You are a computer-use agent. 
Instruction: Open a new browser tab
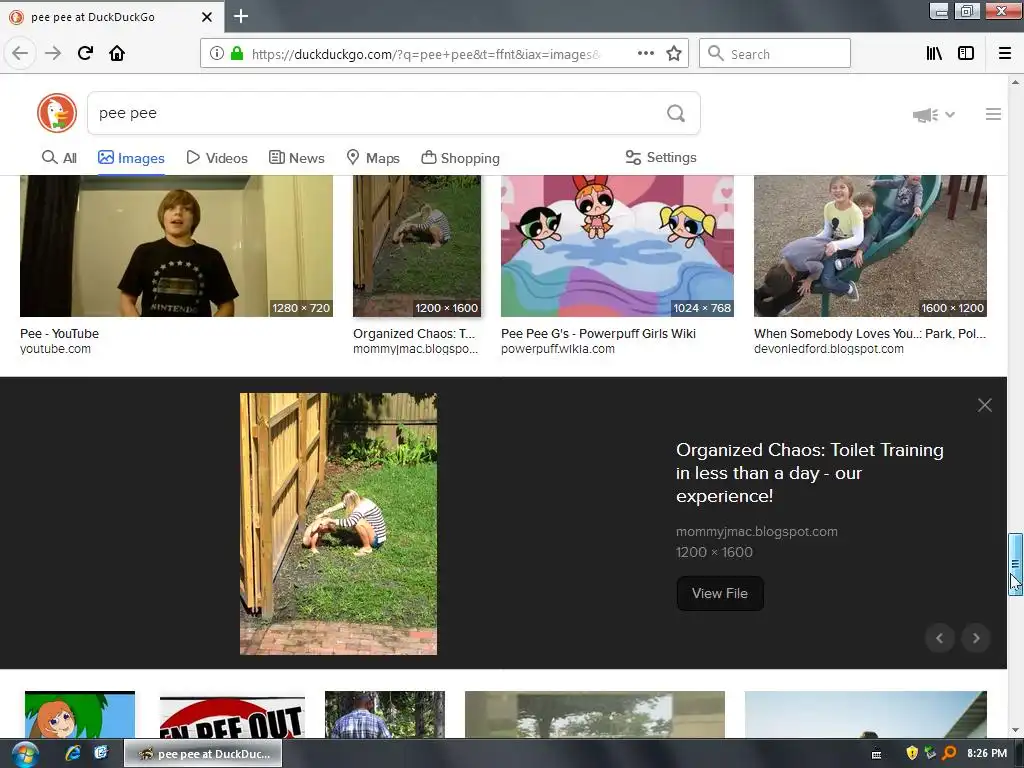tap(241, 16)
